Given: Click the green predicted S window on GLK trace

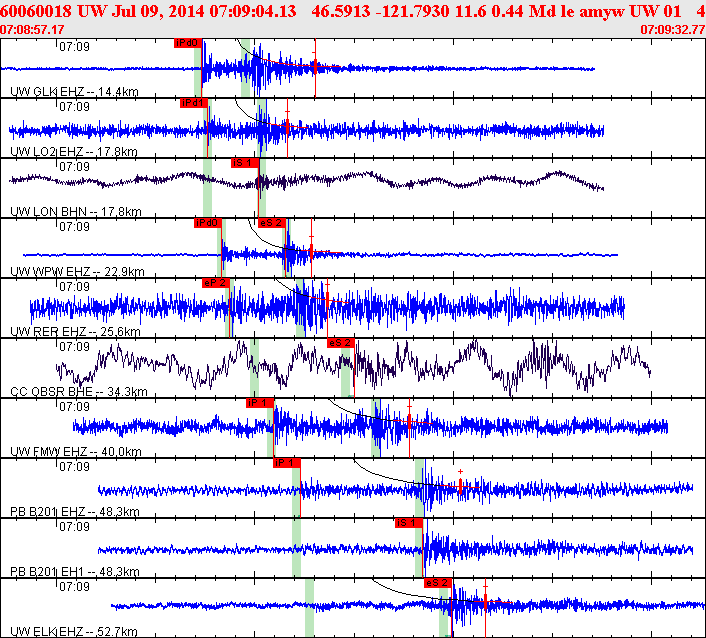Looking at the screenshot, I should pyautogui.click(x=245, y=68).
